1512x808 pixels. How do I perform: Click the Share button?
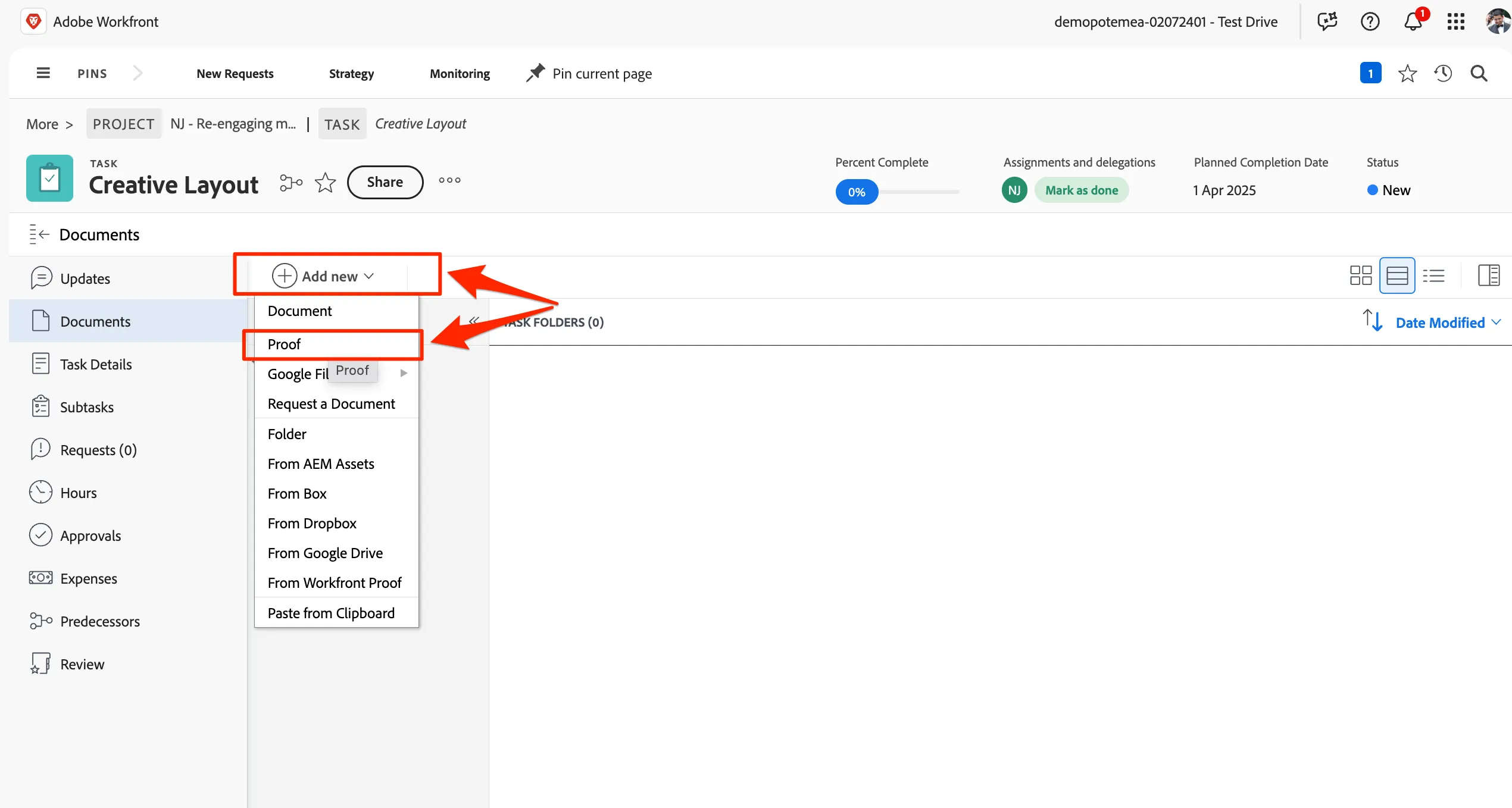click(x=385, y=182)
